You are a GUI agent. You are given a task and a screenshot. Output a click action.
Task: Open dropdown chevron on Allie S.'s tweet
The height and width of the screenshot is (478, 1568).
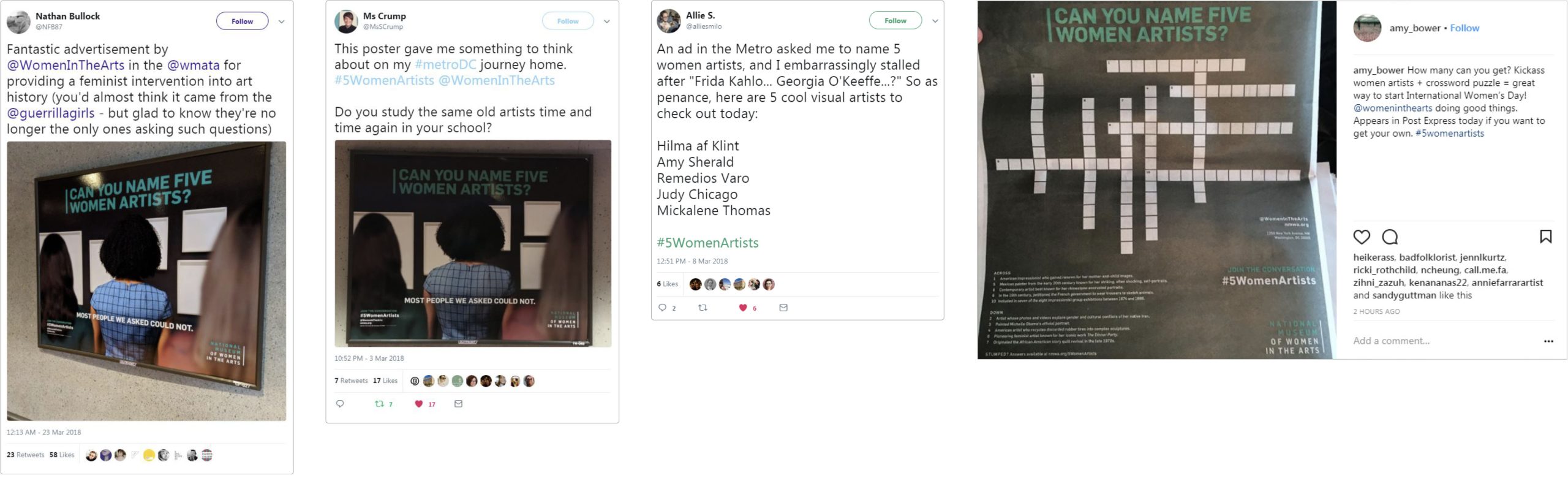pyautogui.click(x=935, y=21)
